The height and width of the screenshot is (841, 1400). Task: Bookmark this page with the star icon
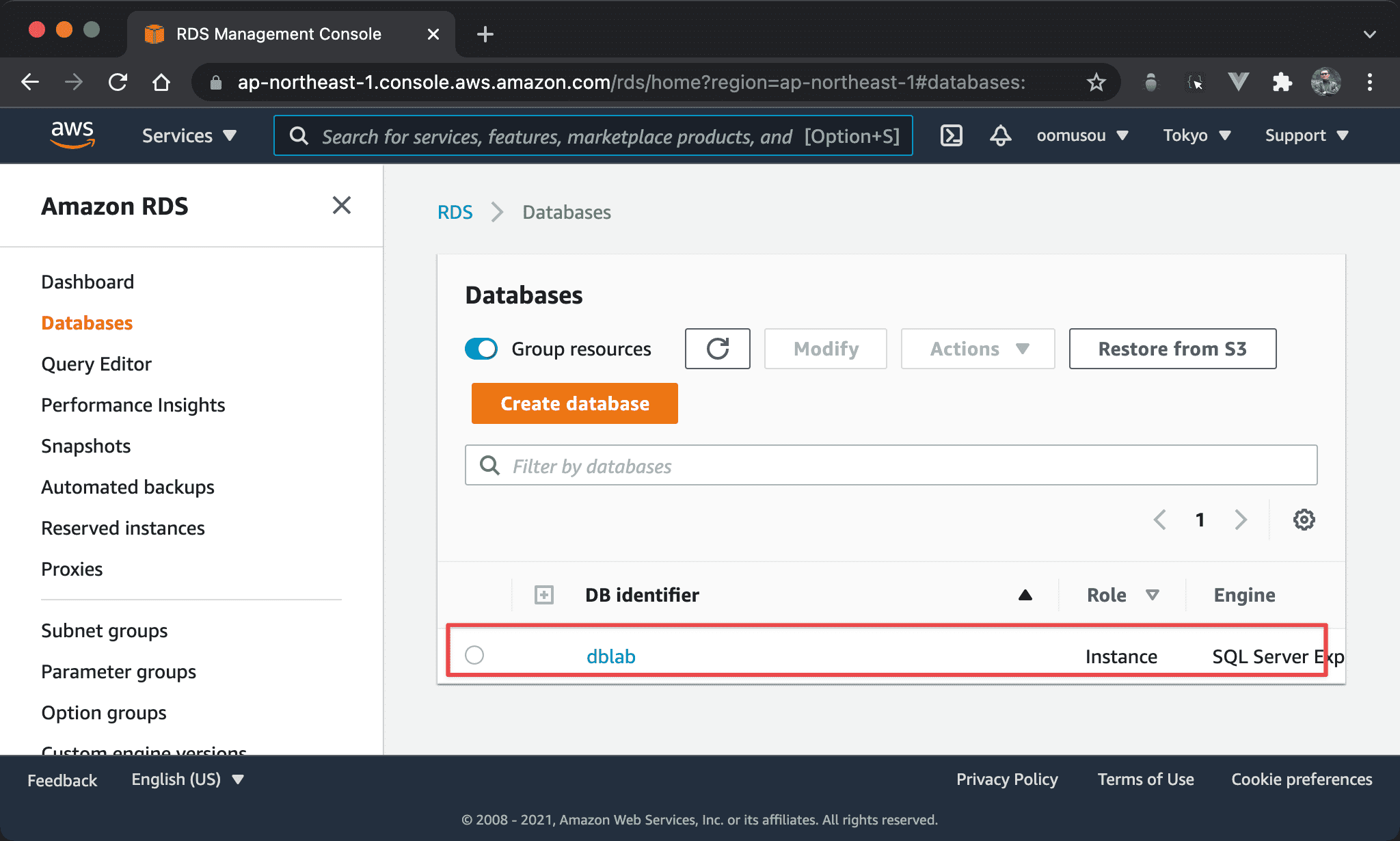click(1096, 82)
